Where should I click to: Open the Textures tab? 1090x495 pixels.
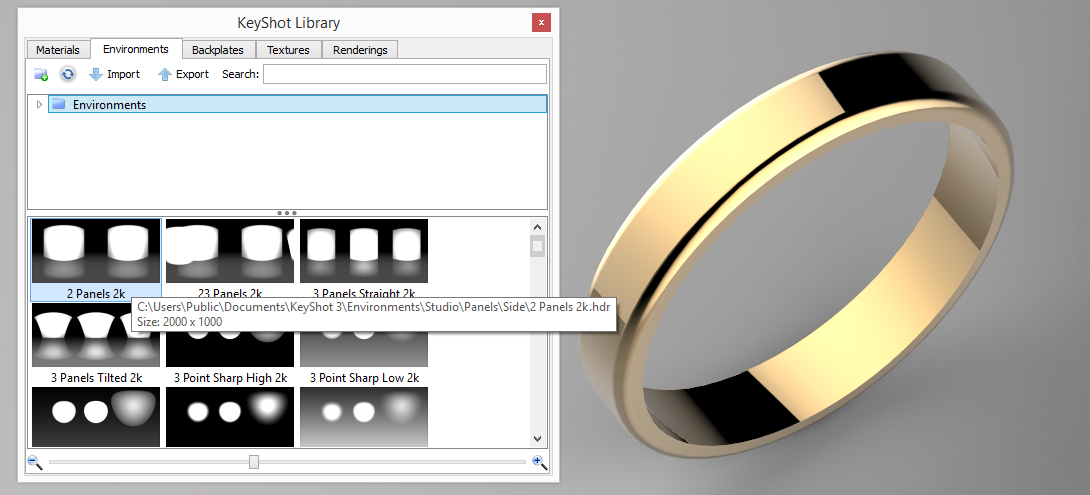pos(288,50)
